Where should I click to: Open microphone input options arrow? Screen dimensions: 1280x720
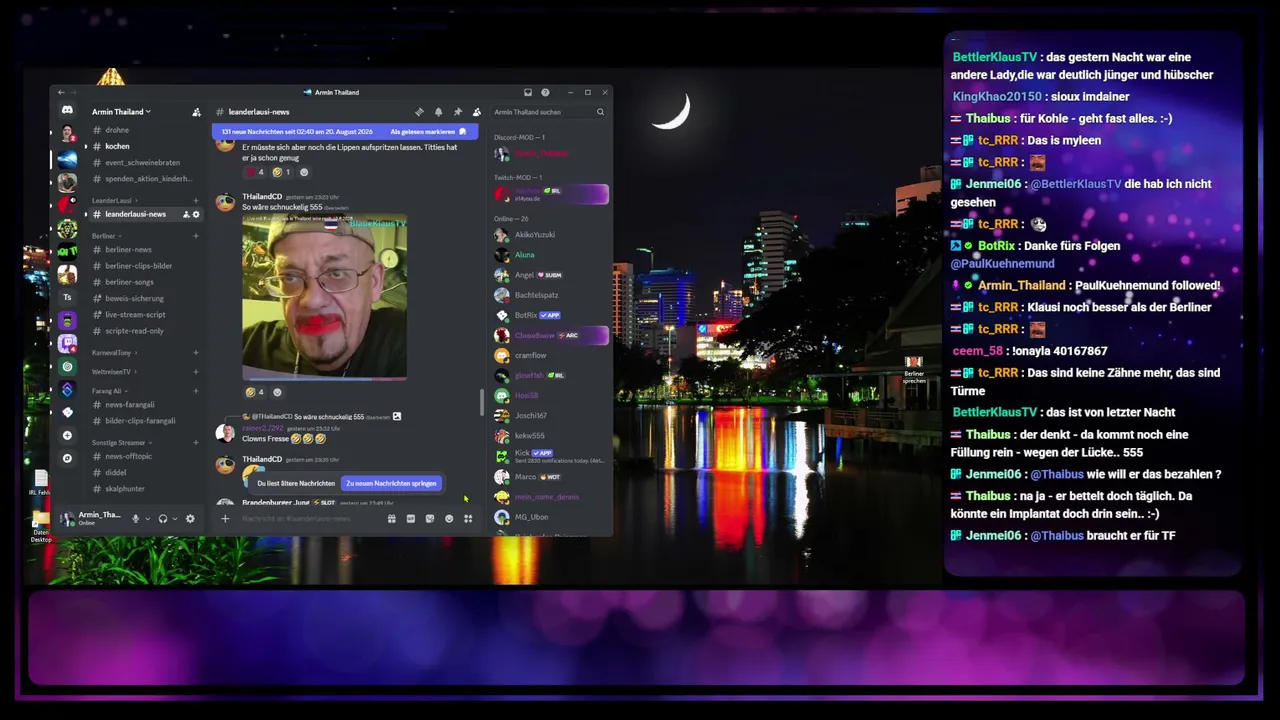pos(147,518)
